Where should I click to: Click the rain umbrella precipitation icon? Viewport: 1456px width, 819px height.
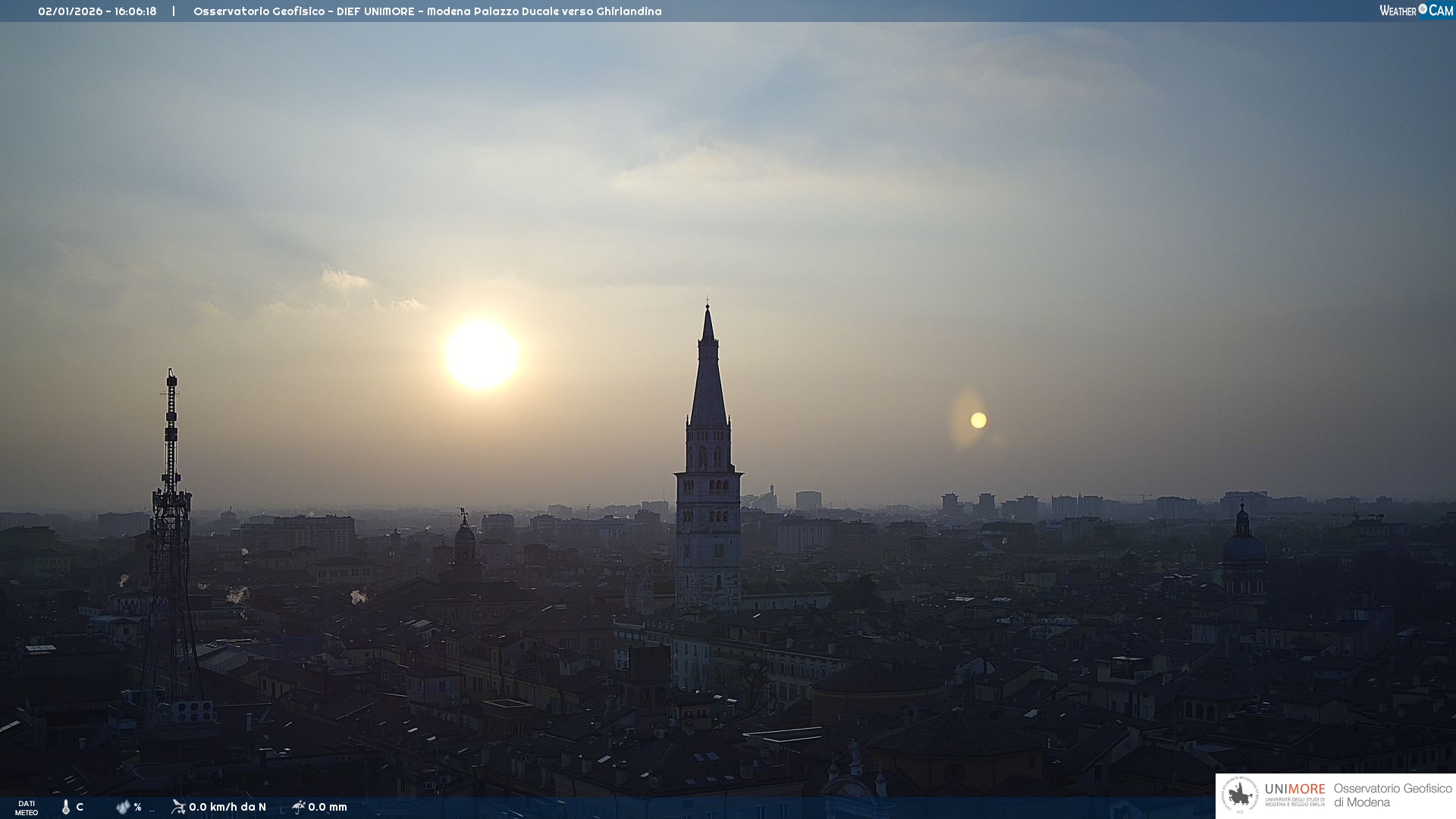pyautogui.click(x=299, y=806)
